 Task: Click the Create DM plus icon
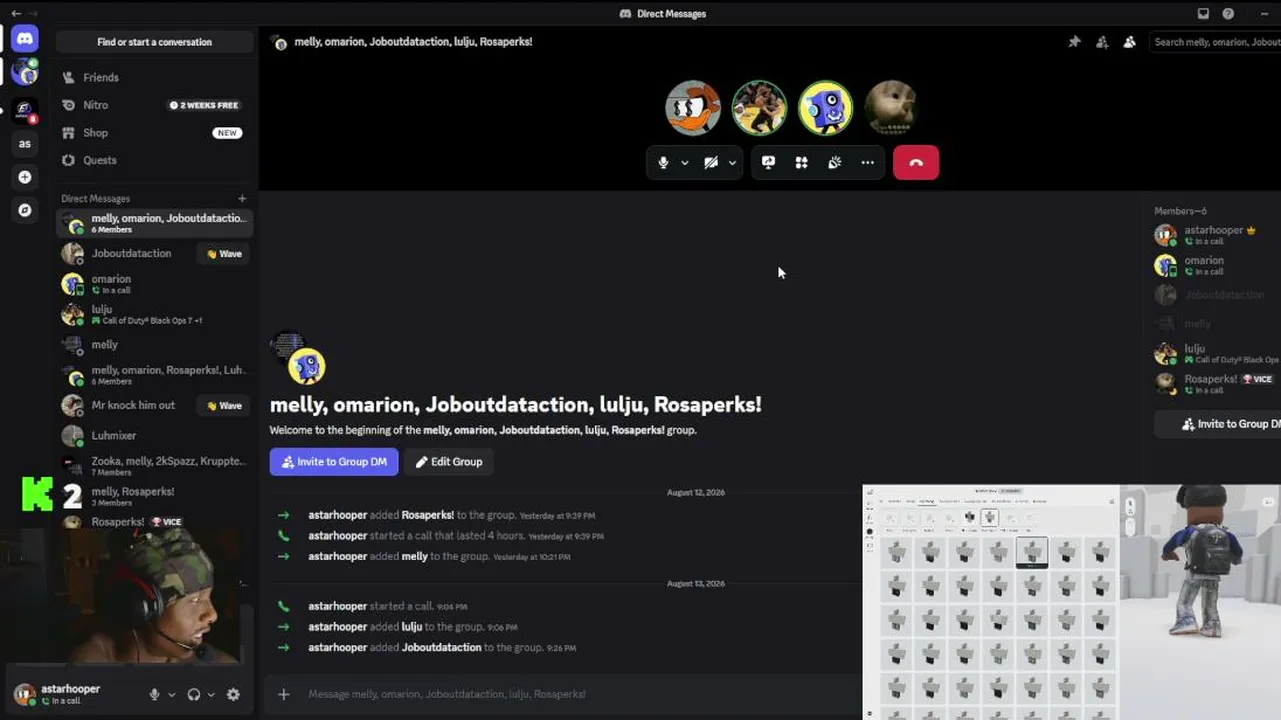click(x=242, y=198)
